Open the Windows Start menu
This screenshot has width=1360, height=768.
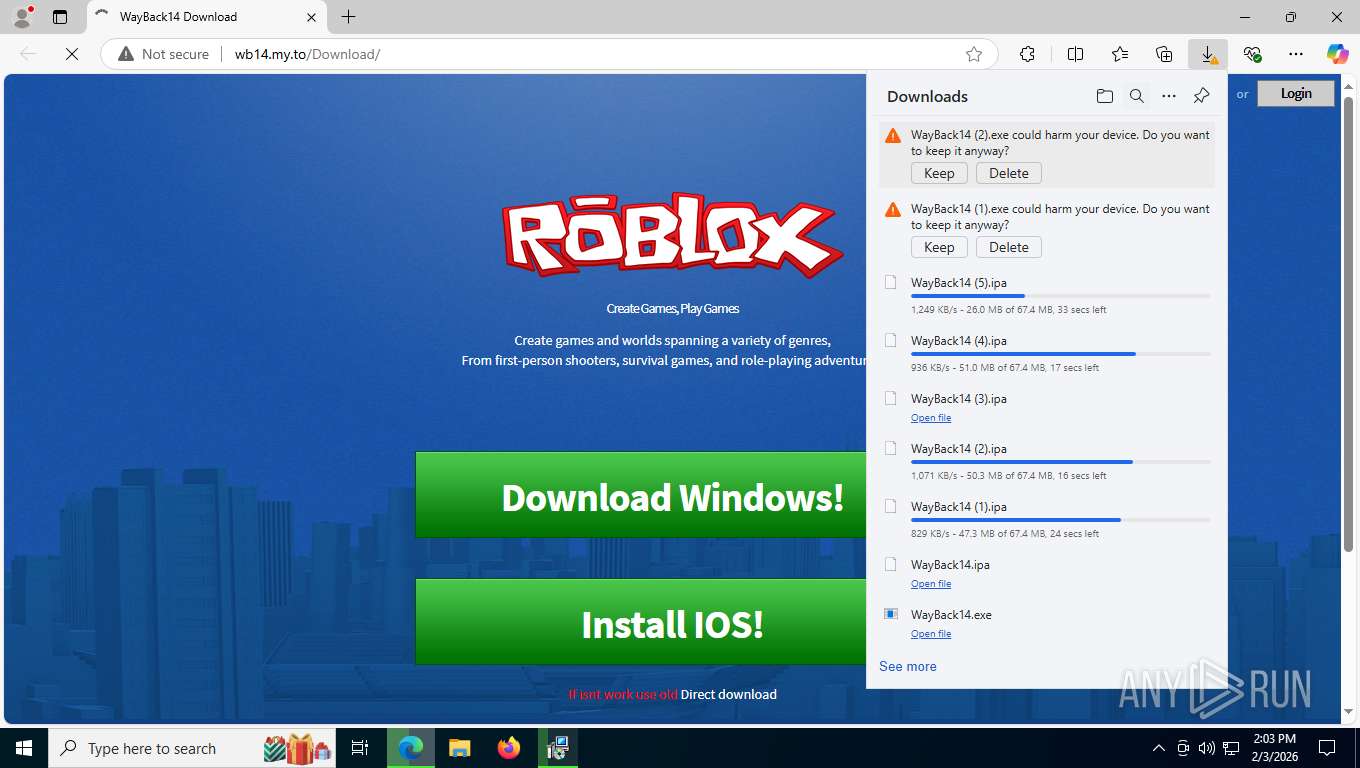[x=23, y=748]
